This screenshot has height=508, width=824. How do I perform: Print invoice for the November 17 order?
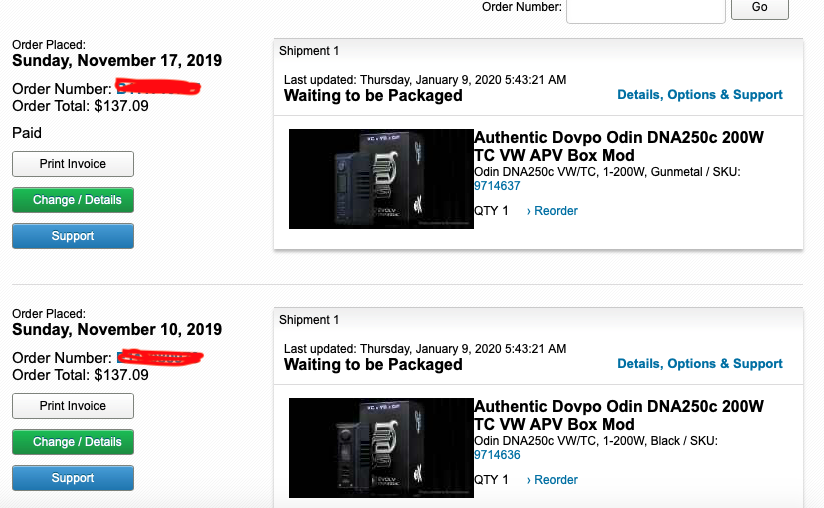[x=73, y=164]
